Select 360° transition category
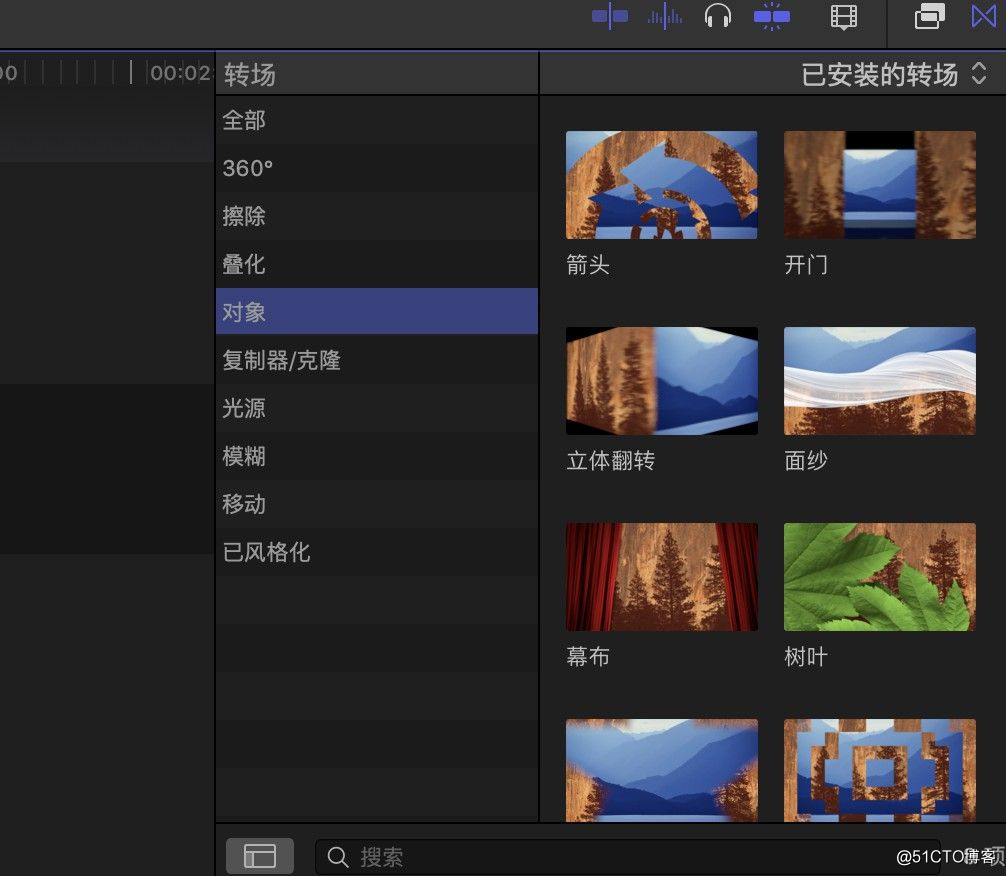The width and height of the screenshot is (1006, 876). [377, 168]
